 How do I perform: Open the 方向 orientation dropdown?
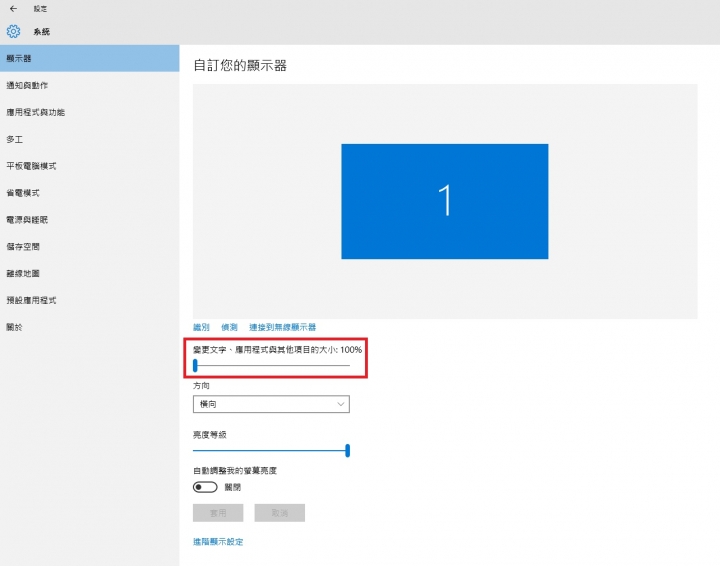coord(271,404)
